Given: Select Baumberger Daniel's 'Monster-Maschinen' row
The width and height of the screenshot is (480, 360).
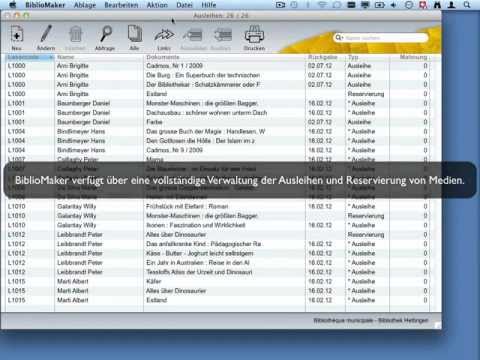Looking at the screenshot, I should pos(218,103).
